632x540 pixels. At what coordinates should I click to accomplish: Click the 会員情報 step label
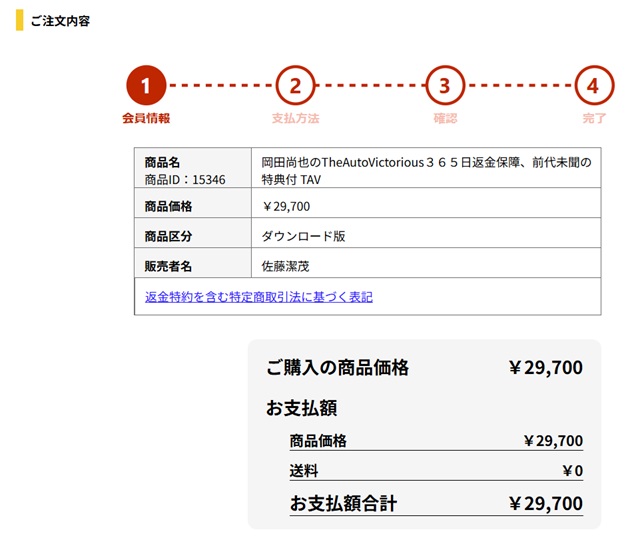tap(146, 118)
